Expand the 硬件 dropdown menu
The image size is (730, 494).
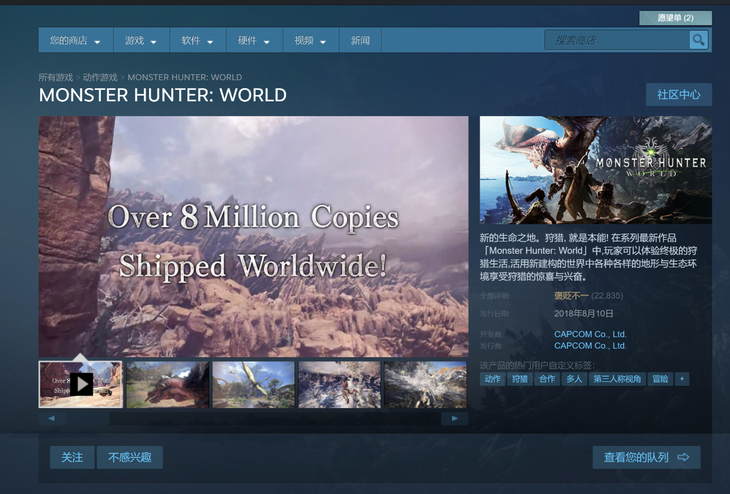tap(254, 41)
